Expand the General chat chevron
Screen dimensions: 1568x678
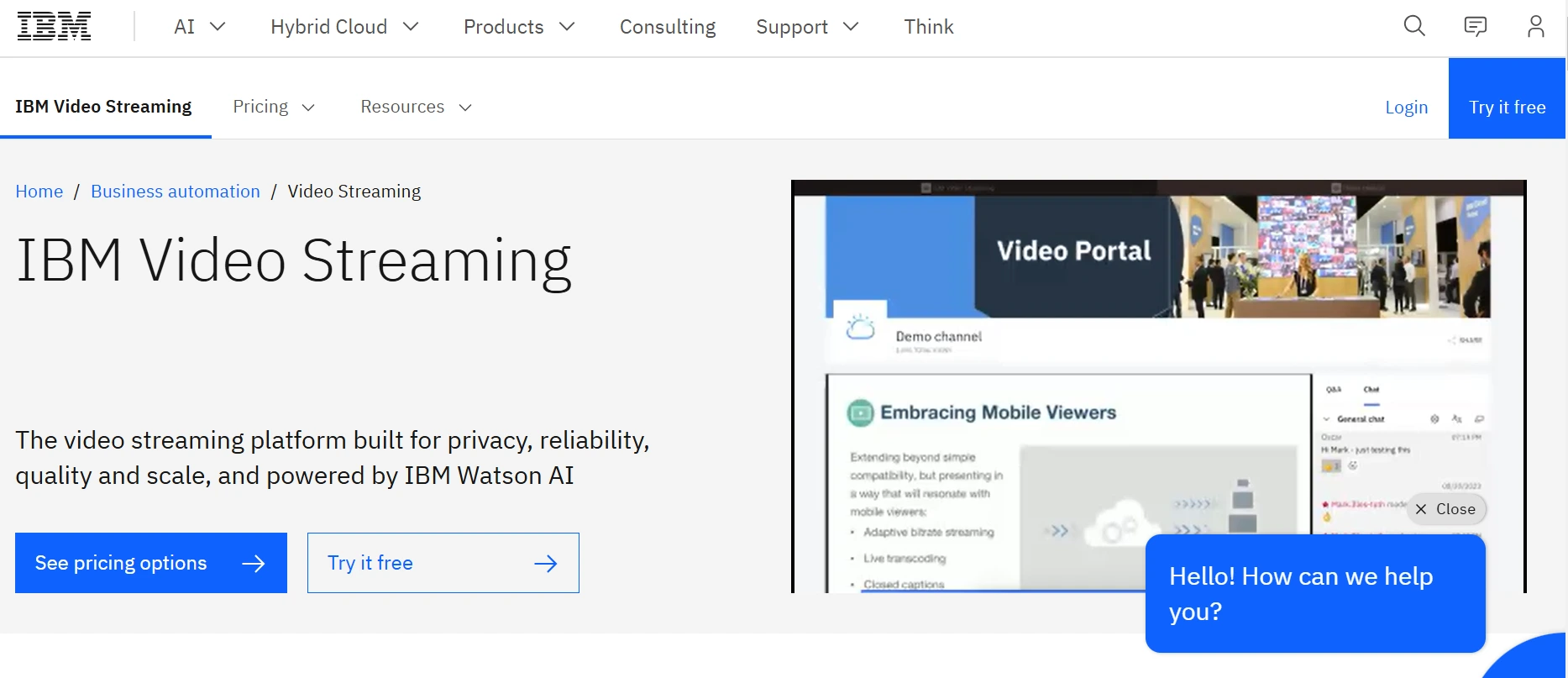coord(1327,418)
